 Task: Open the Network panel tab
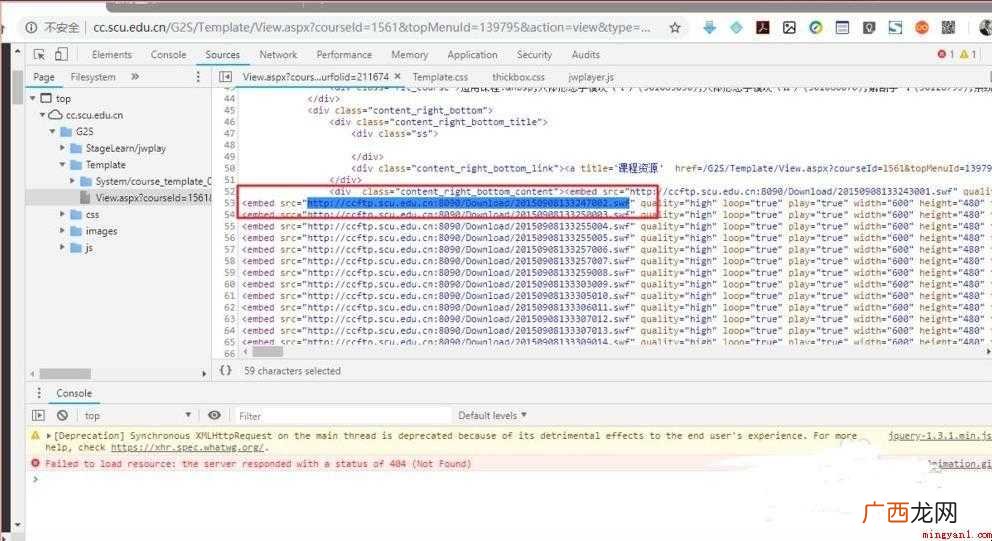pos(278,55)
